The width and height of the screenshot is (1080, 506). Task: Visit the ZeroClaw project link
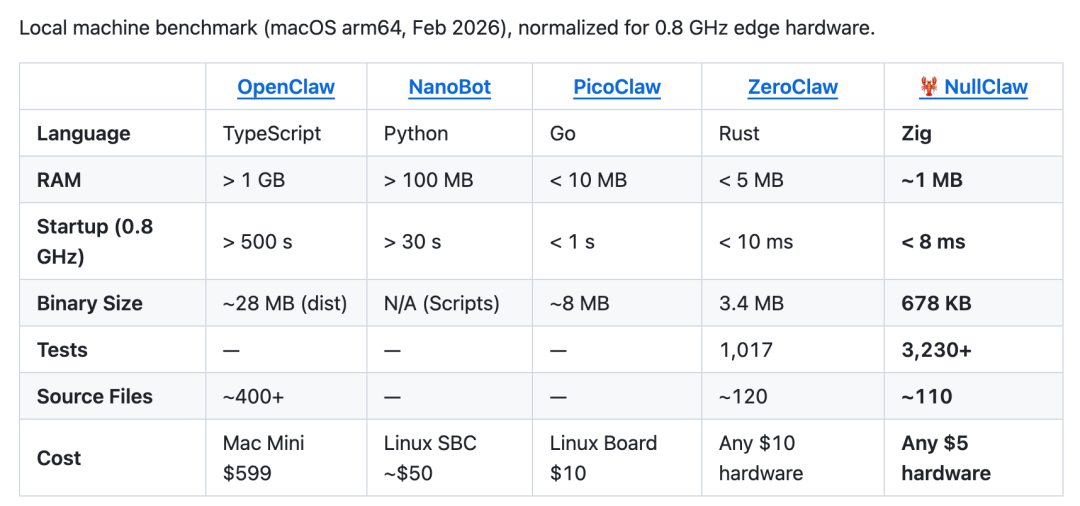click(793, 87)
